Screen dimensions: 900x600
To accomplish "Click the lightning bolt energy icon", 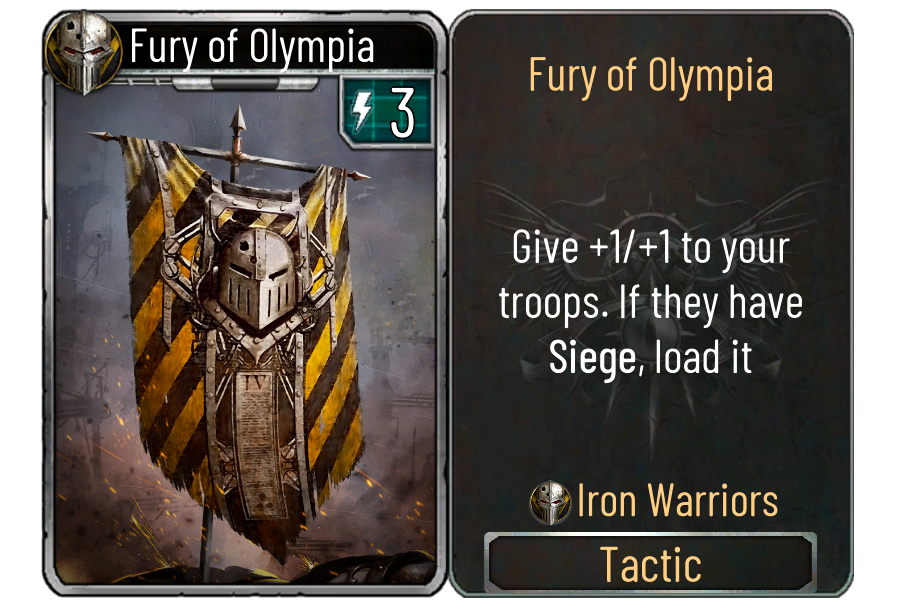I will [x=362, y=112].
